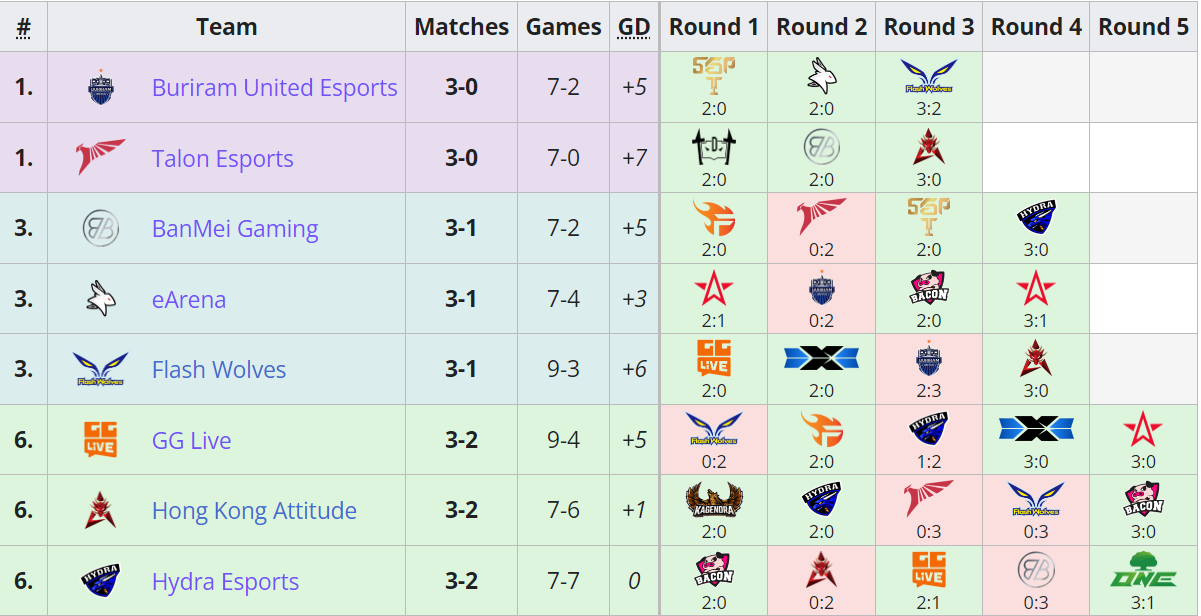Click the red Talon Esports wing logo
Screen dimensions: 1201x616
[x=100, y=158]
